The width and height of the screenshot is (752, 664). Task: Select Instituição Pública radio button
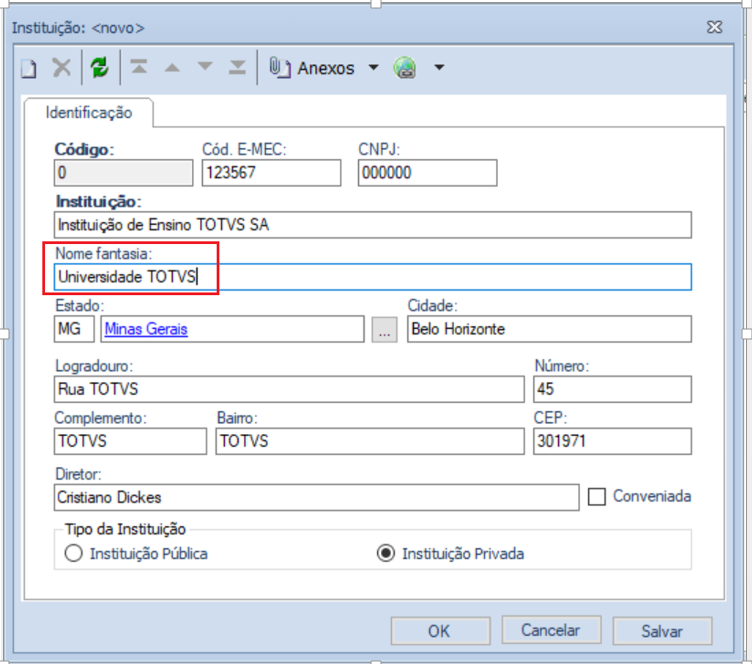[73, 553]
